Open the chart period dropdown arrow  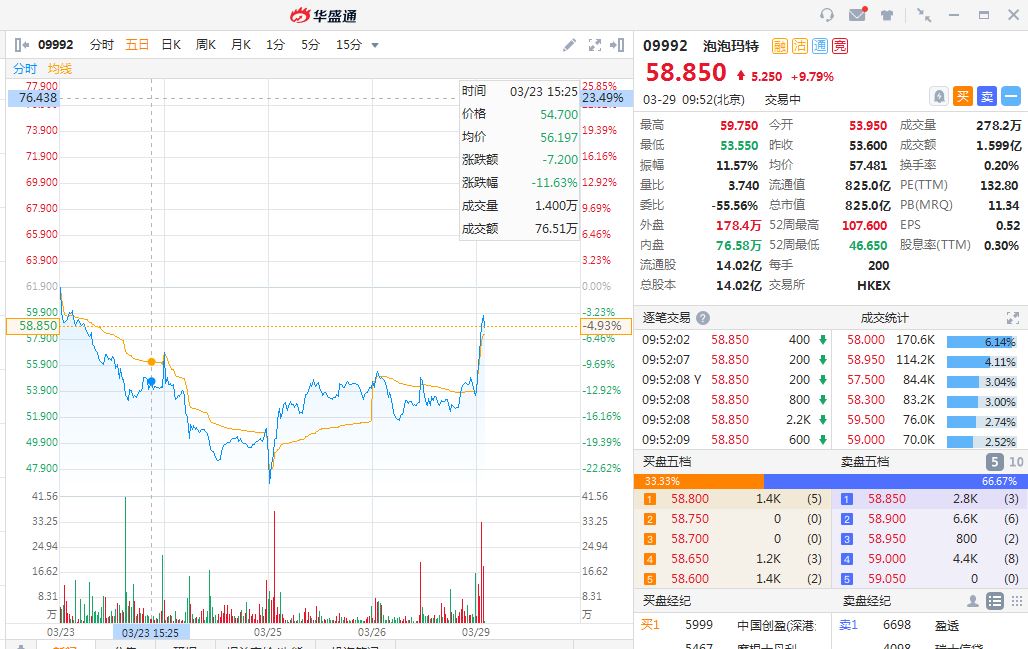[x=375, y=45]
